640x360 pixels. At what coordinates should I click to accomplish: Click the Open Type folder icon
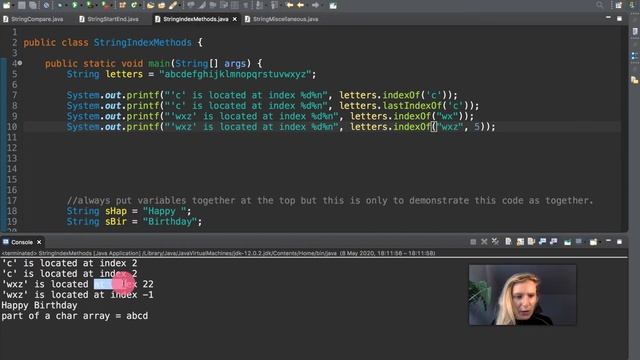(150, 5)
